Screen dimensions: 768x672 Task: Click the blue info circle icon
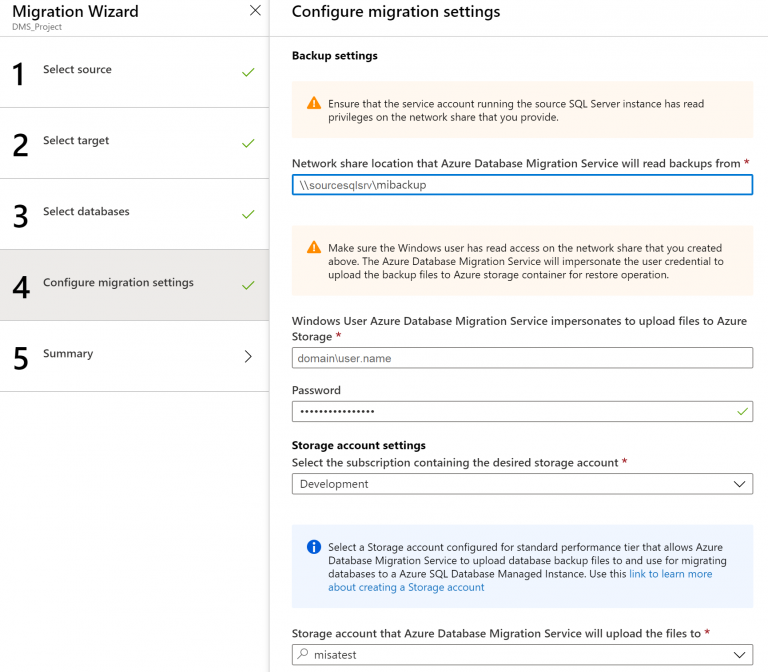[x=314, y=547]
